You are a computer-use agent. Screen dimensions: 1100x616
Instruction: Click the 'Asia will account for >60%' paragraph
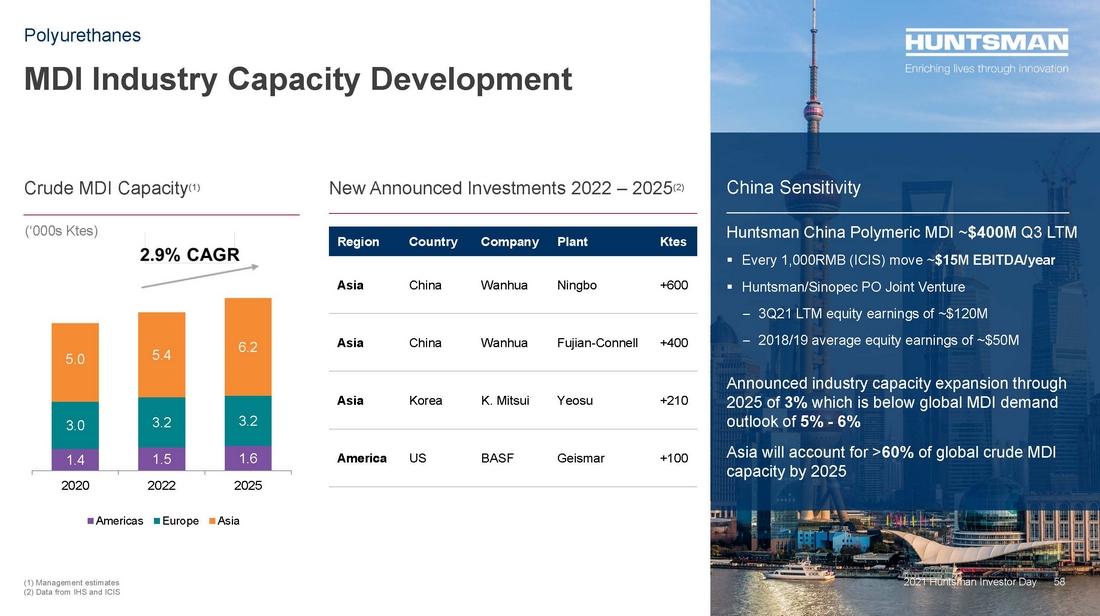click(x=891, y=462)
